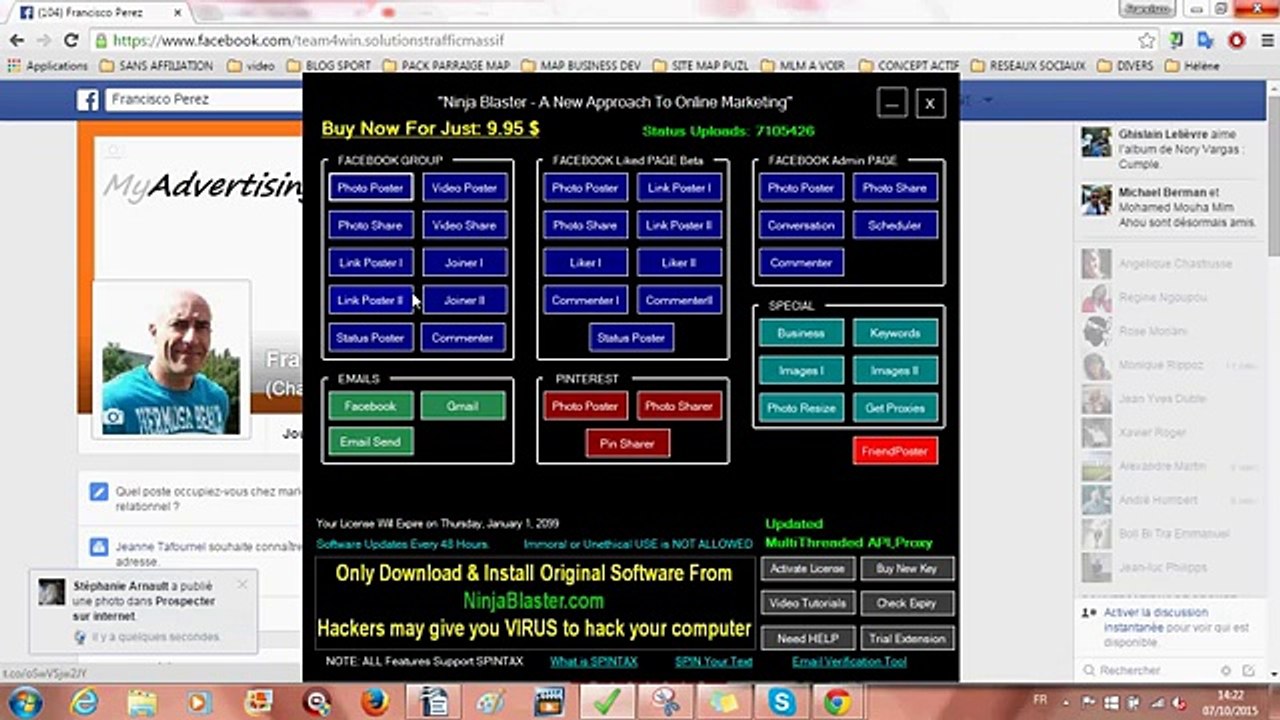Go back in the Chrome browser
Image resolution: width=1280 pixels, height=720 pixels.
(17, 41)
